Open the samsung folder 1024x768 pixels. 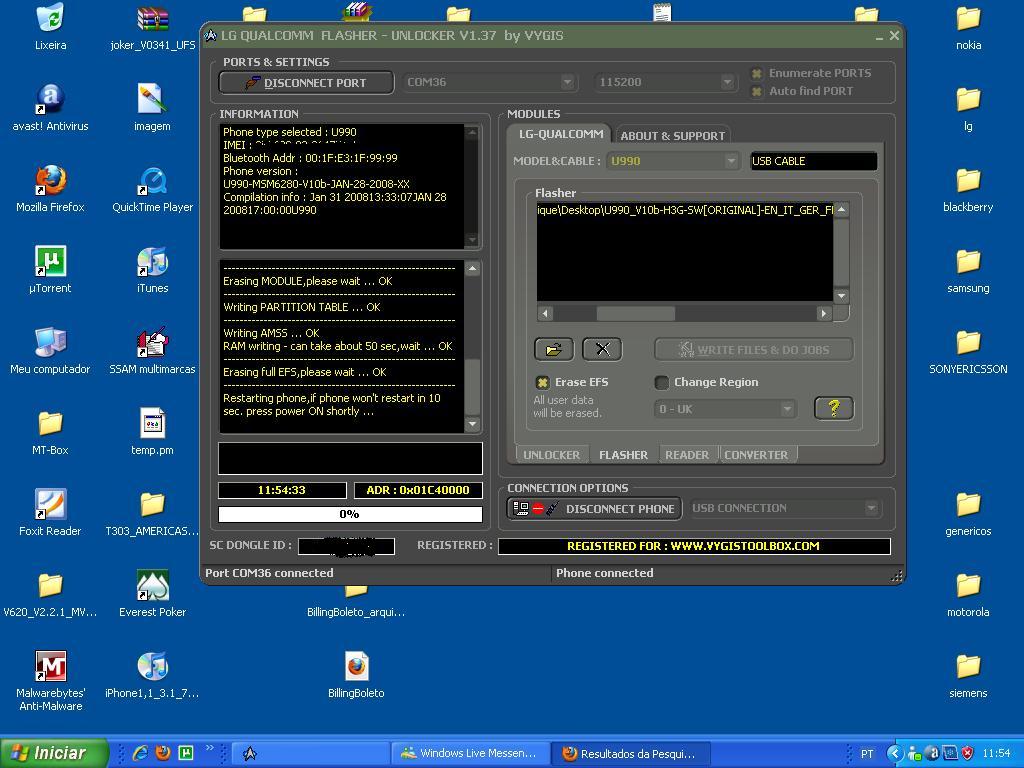[968, 261]
